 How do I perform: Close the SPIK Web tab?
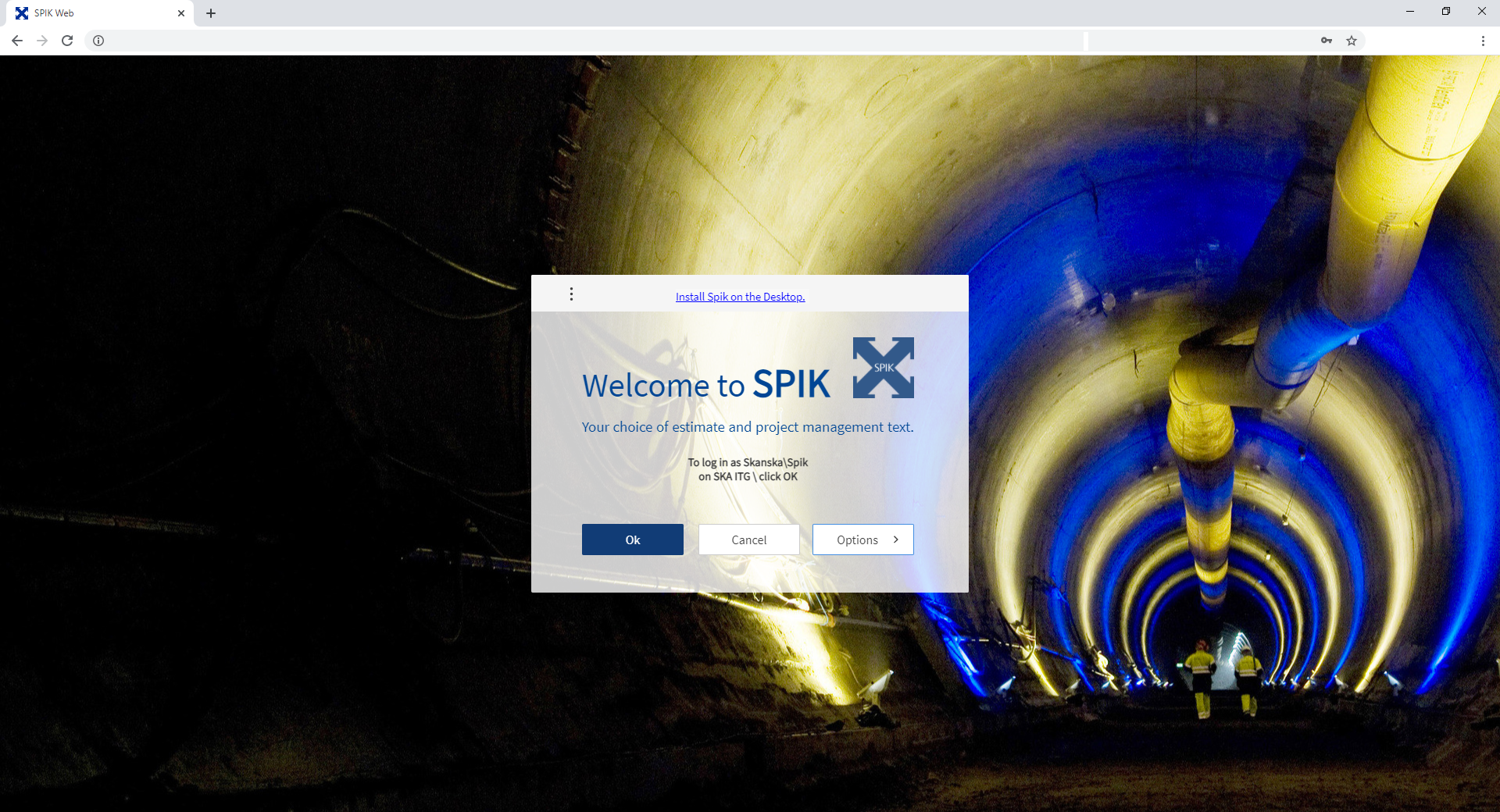(x=181, y=13)
